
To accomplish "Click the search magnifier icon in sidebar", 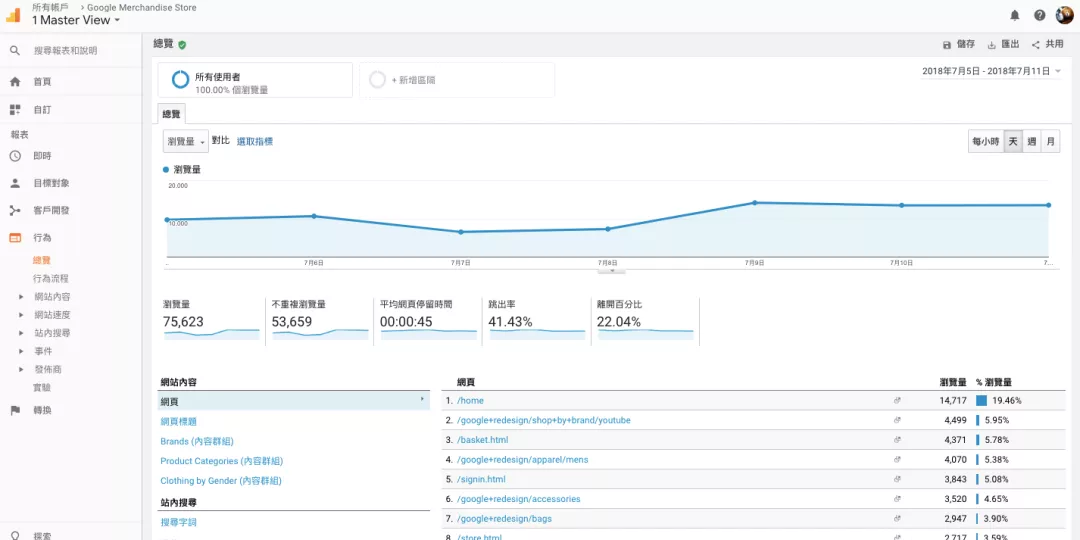I will [x=14, y=51].
